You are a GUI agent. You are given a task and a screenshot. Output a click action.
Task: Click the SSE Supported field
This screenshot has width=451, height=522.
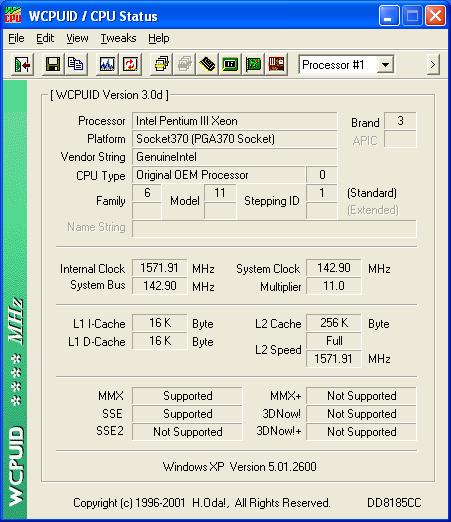point(187,414)
